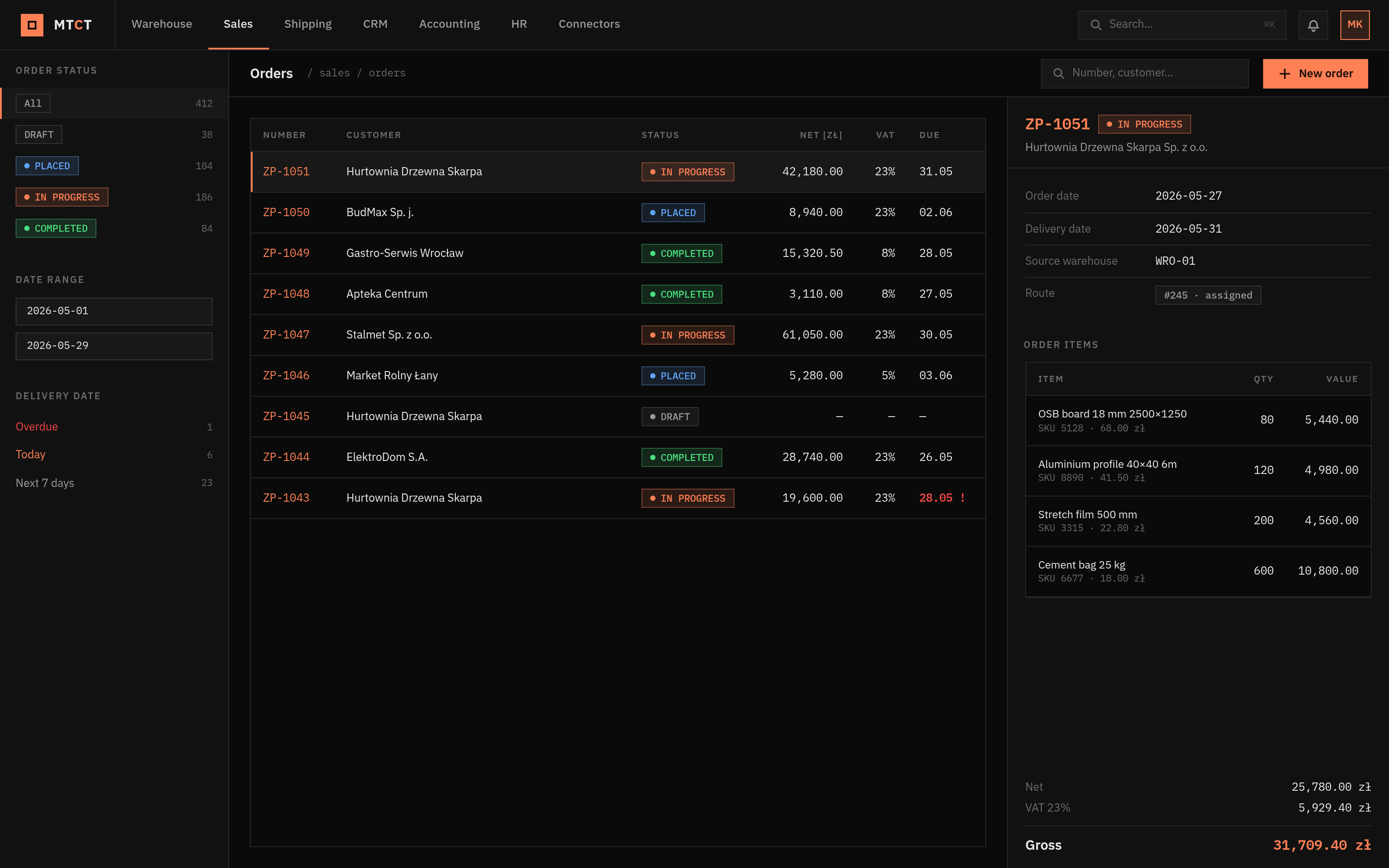Click the overdue warning mark on ZP-1043
The width and height of the screenshot is (1389, 868).
coord(963,498)
